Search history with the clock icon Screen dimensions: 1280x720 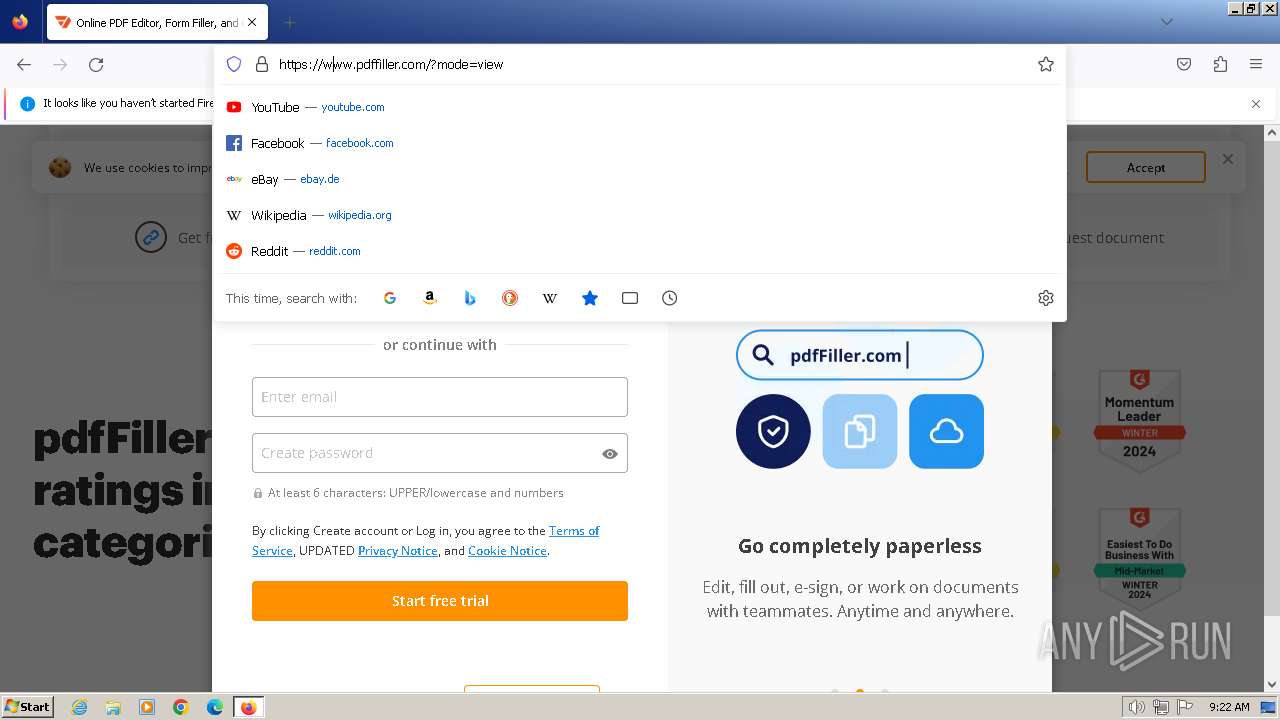pos(670,298)
